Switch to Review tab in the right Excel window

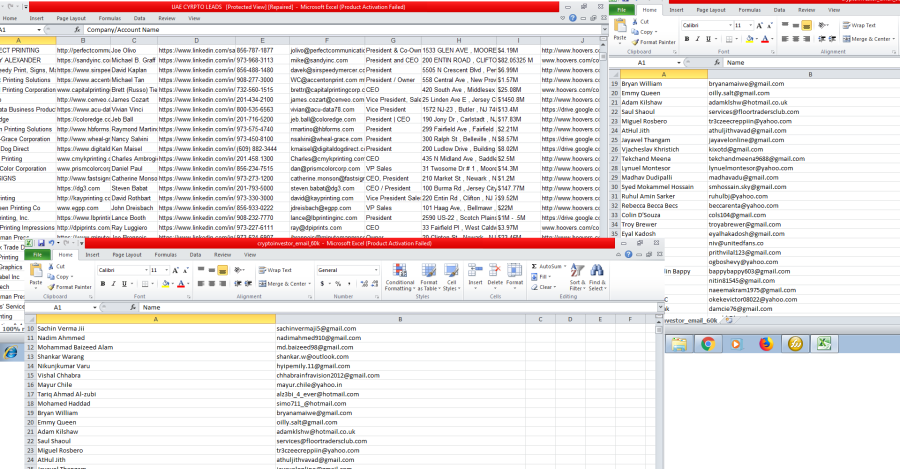tap(806, 10)
